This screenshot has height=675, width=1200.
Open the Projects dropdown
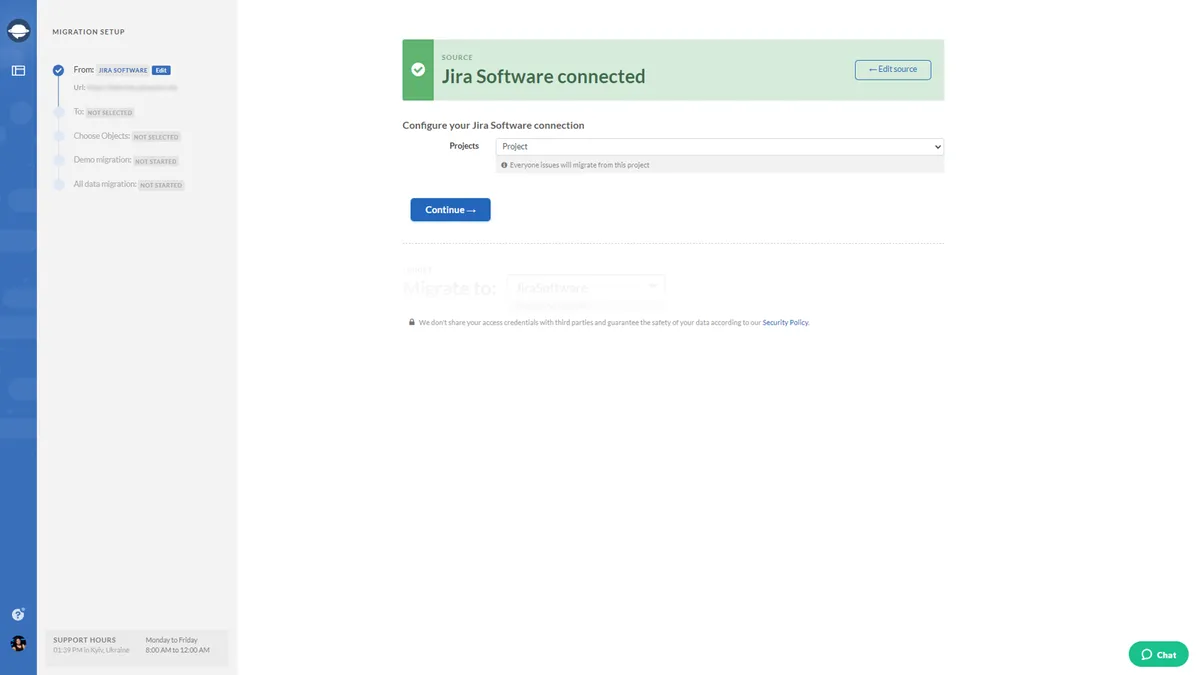(720, 147)
